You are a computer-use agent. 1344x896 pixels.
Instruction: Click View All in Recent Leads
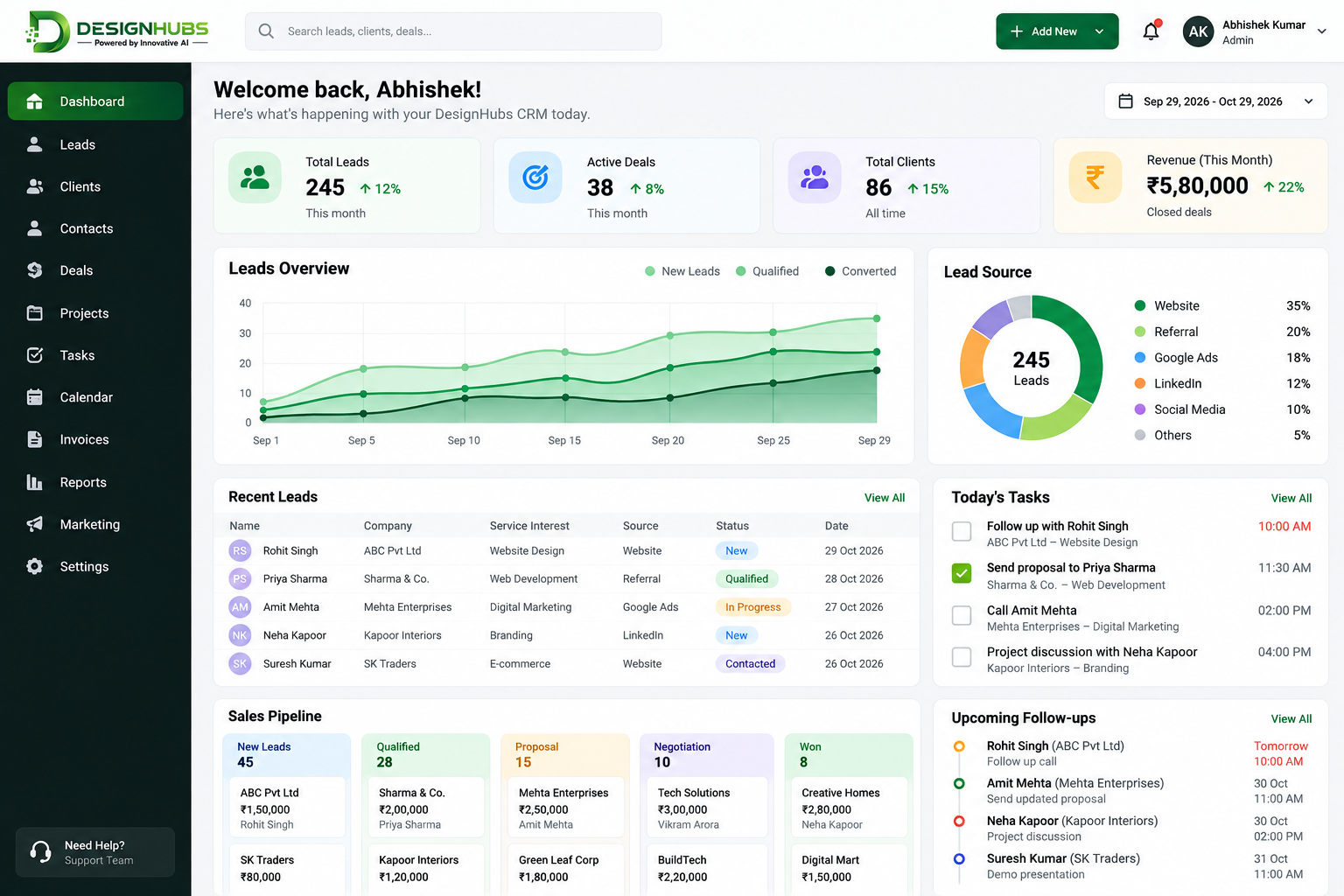(885, 498)
